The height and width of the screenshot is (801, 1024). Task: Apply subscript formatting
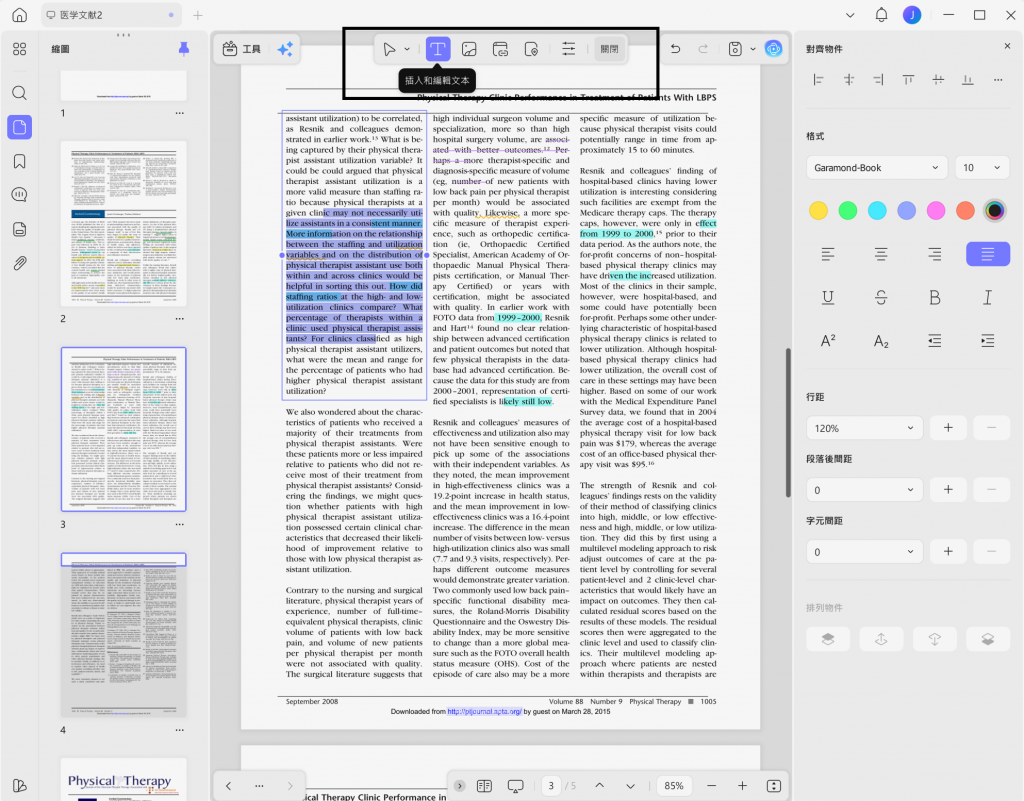click(881, 341)
